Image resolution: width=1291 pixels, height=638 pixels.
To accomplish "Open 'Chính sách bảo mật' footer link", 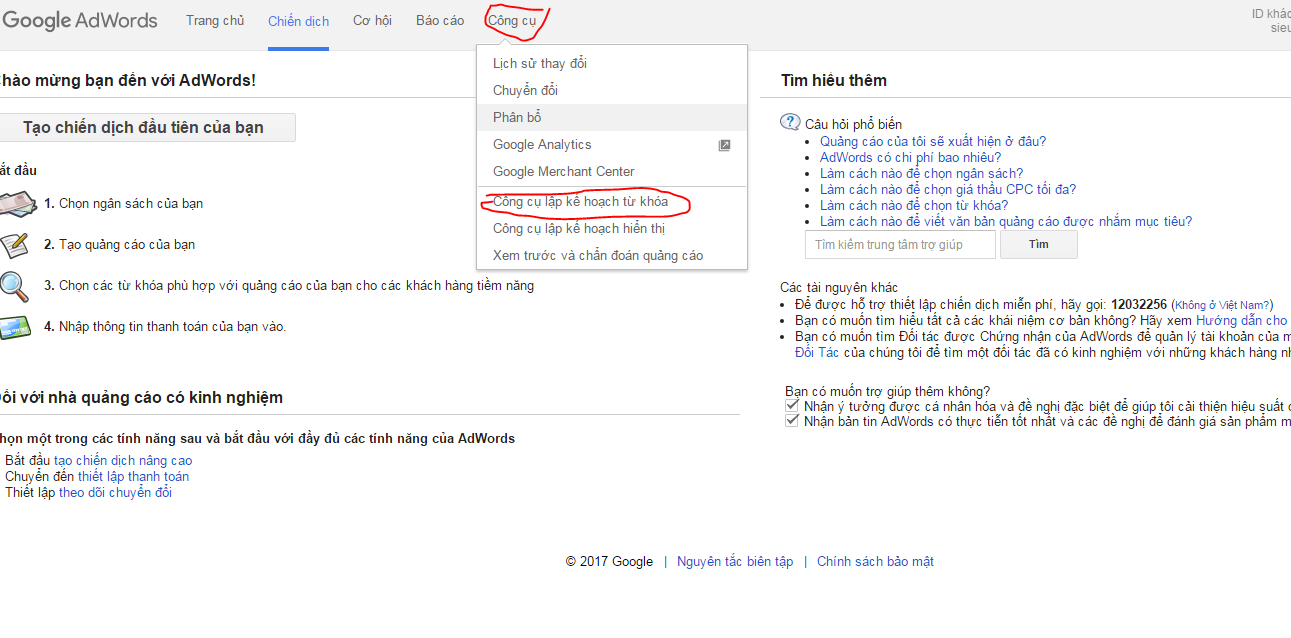I will coord(875,561).
